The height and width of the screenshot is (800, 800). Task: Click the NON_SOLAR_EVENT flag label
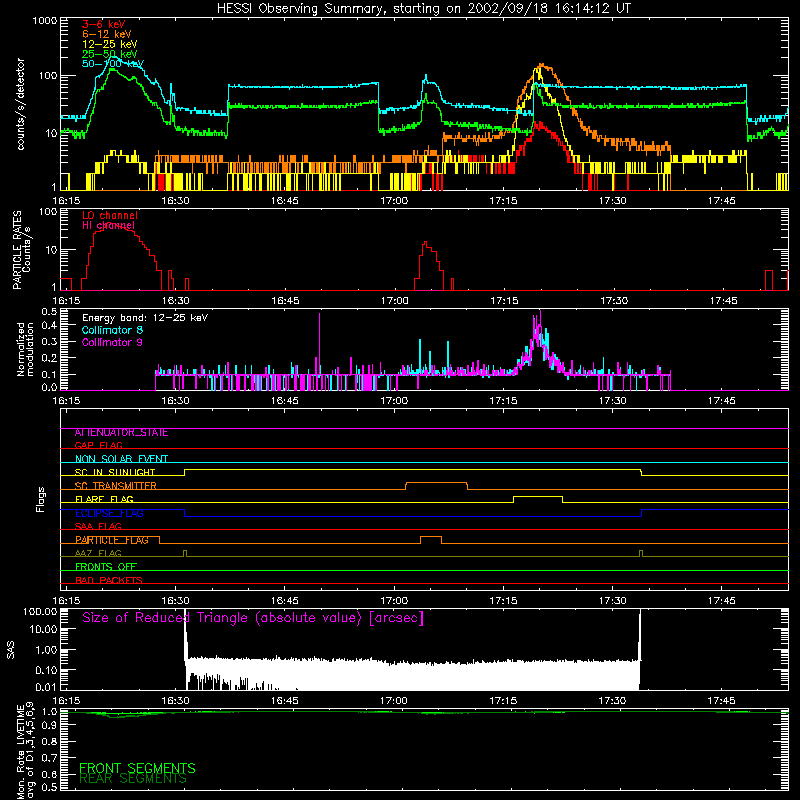tap(121, 459)
